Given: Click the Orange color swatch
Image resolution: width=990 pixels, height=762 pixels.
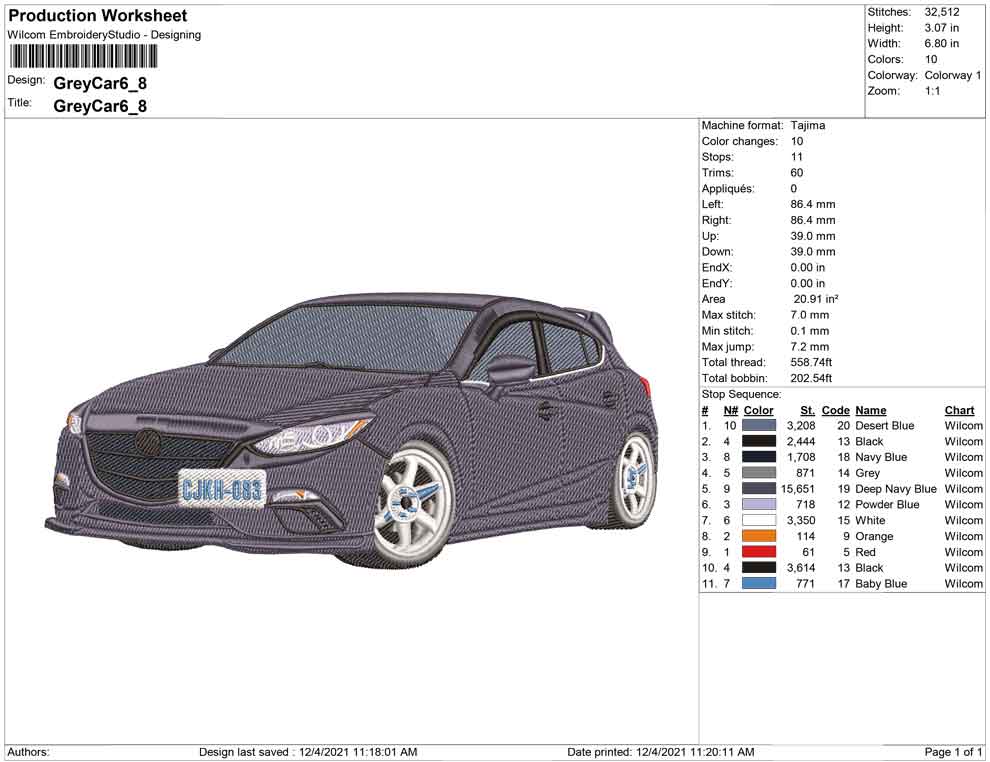Looking at the screenshot, I should (x=759, y=536).
